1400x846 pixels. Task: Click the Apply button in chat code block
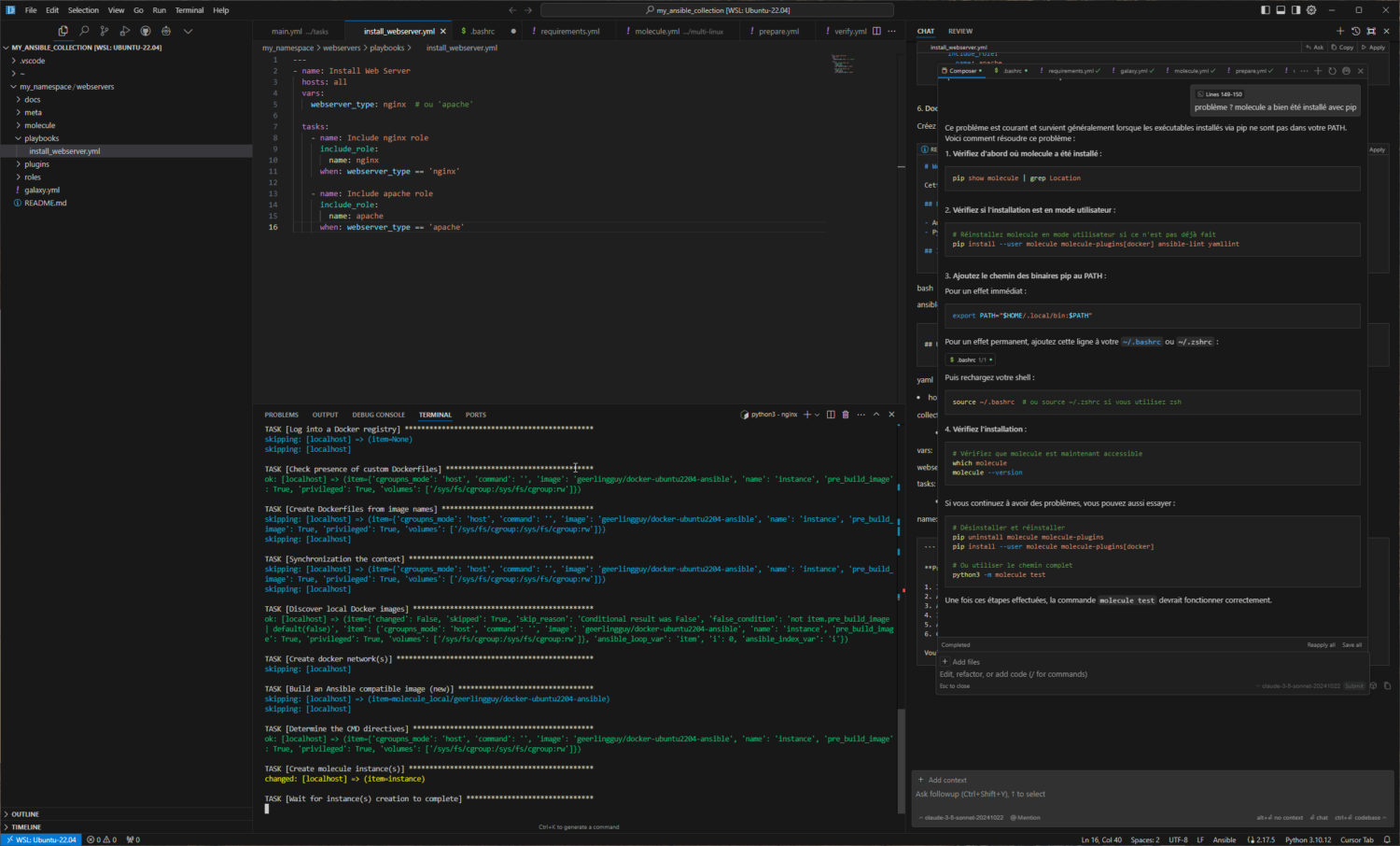pos(1373,48)
